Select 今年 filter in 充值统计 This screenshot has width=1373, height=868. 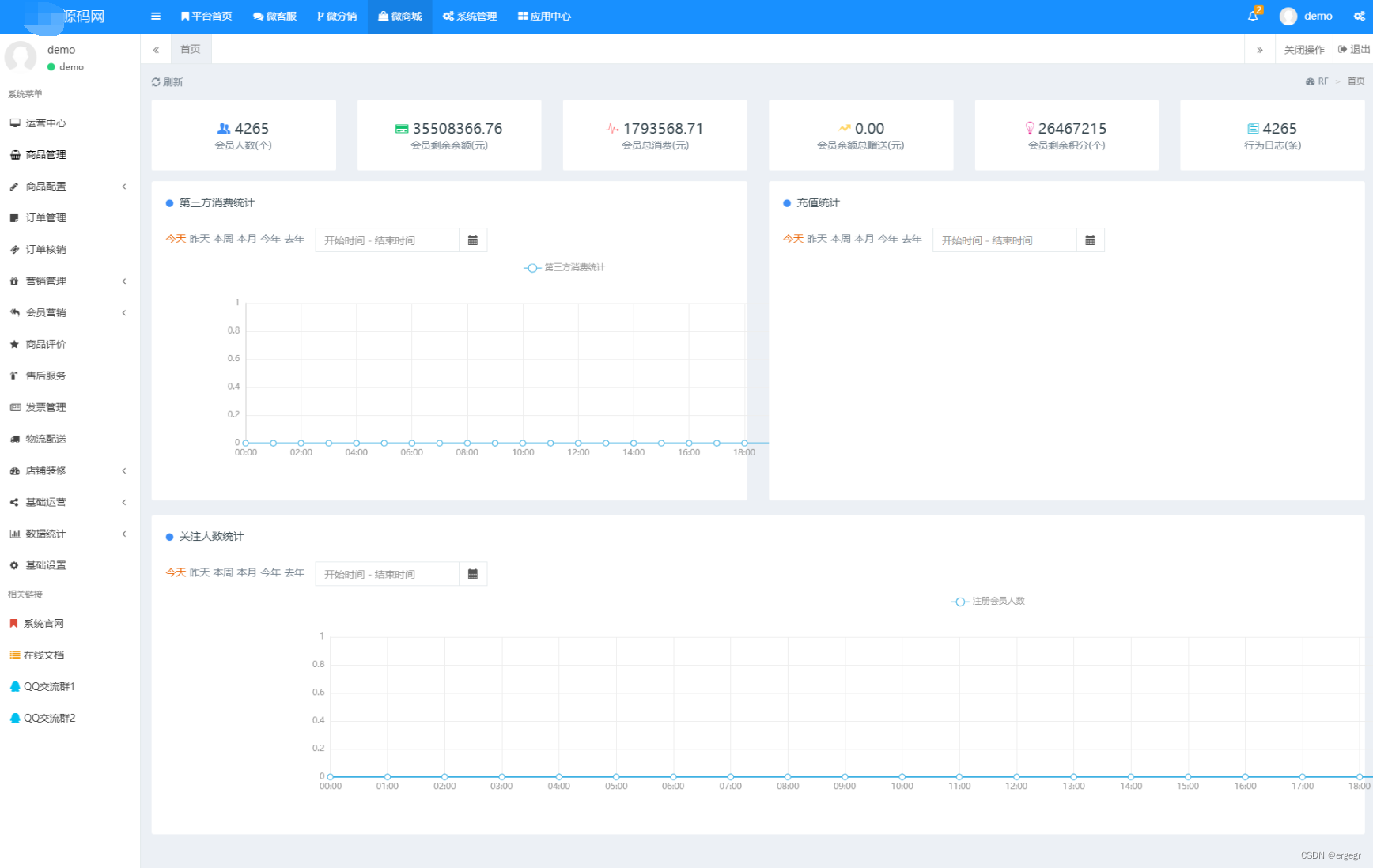point(888,239)
